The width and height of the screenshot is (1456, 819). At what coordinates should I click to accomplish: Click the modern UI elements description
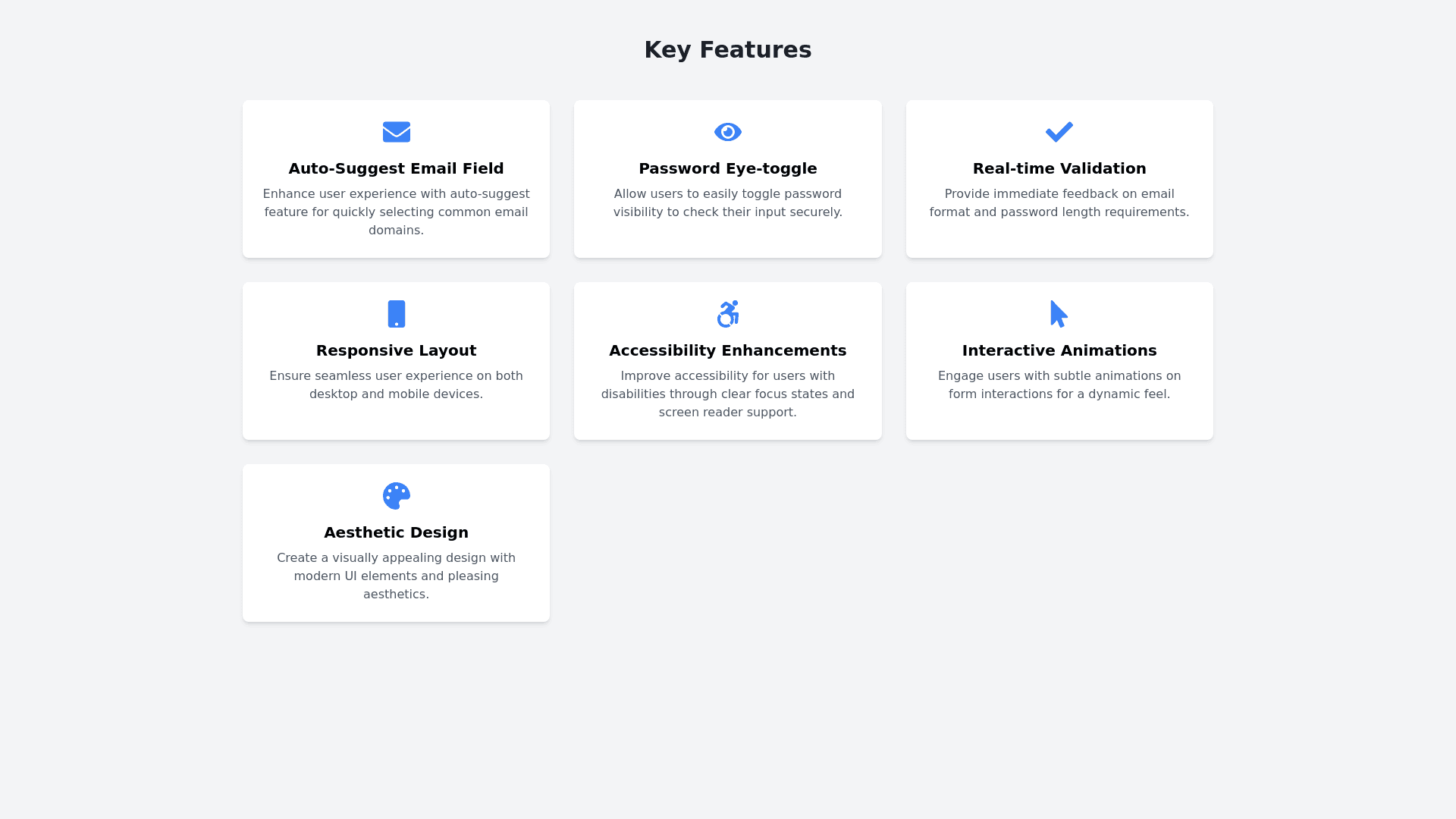[x=396, y=576]
